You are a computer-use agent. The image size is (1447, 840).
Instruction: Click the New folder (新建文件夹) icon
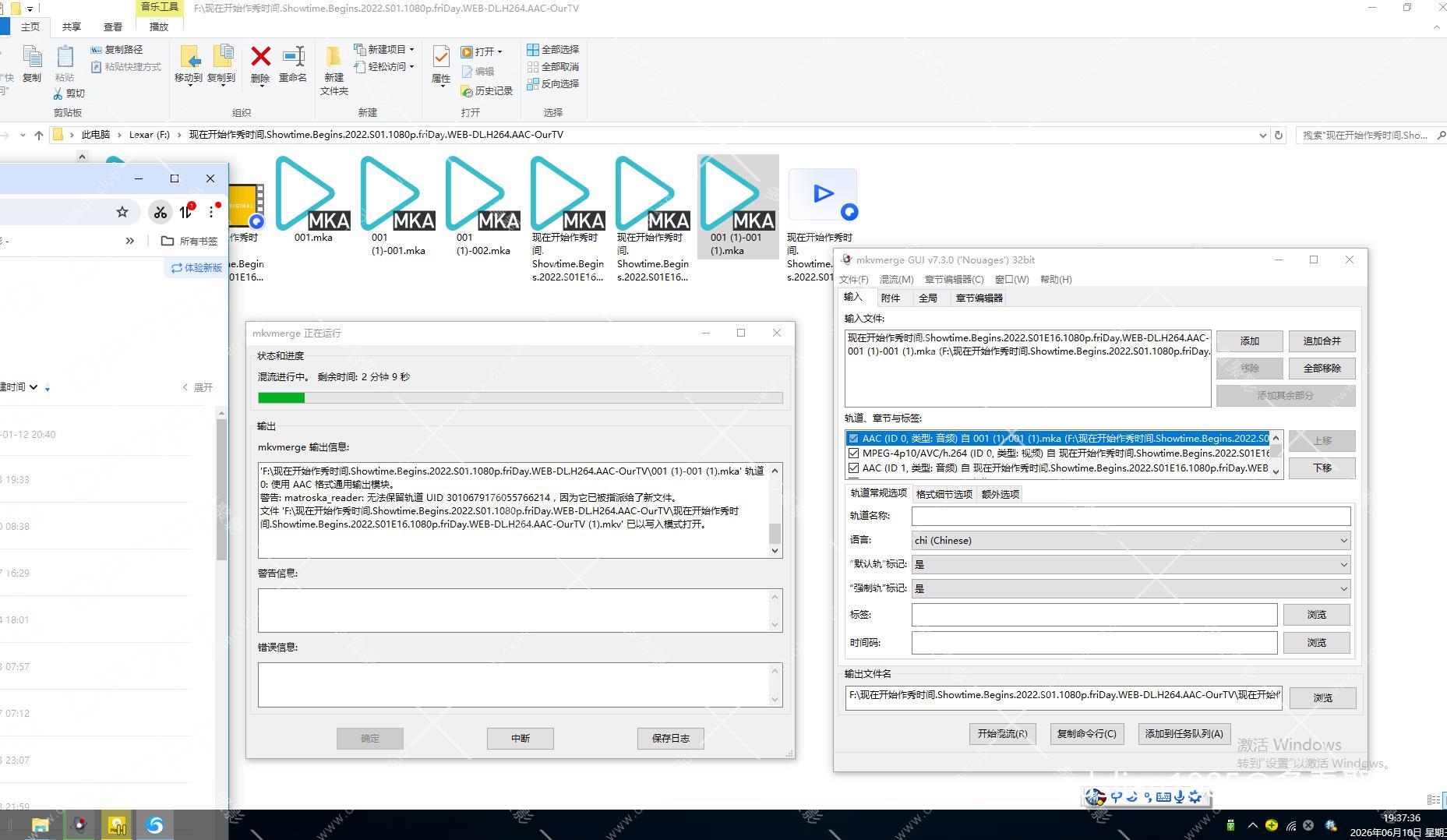pyautogui.click(x=334, y=57)
